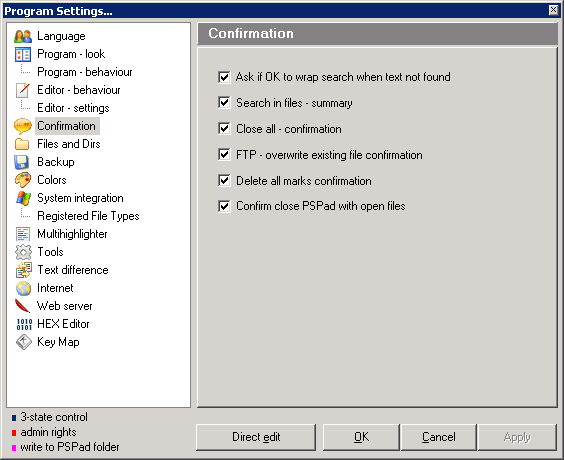Click the Key Map icon
Image resolution: width=564 pixels, height=460 pixels.
click(x=24, y=342)
